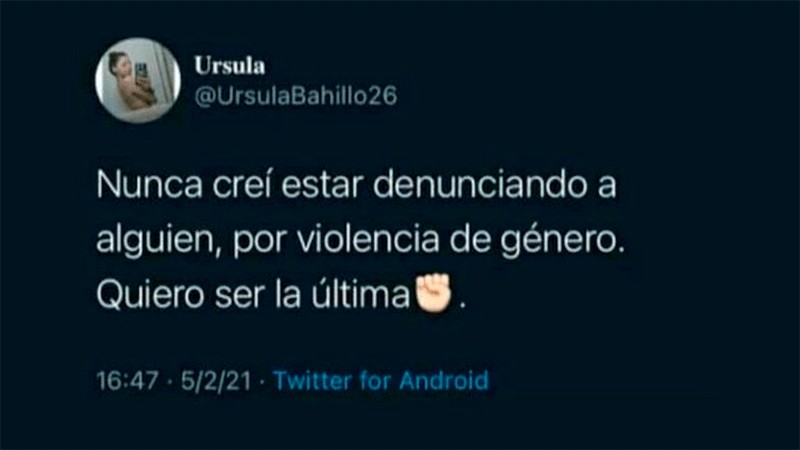Open the @UrsulaBahillo26 handle

point(295,96)
